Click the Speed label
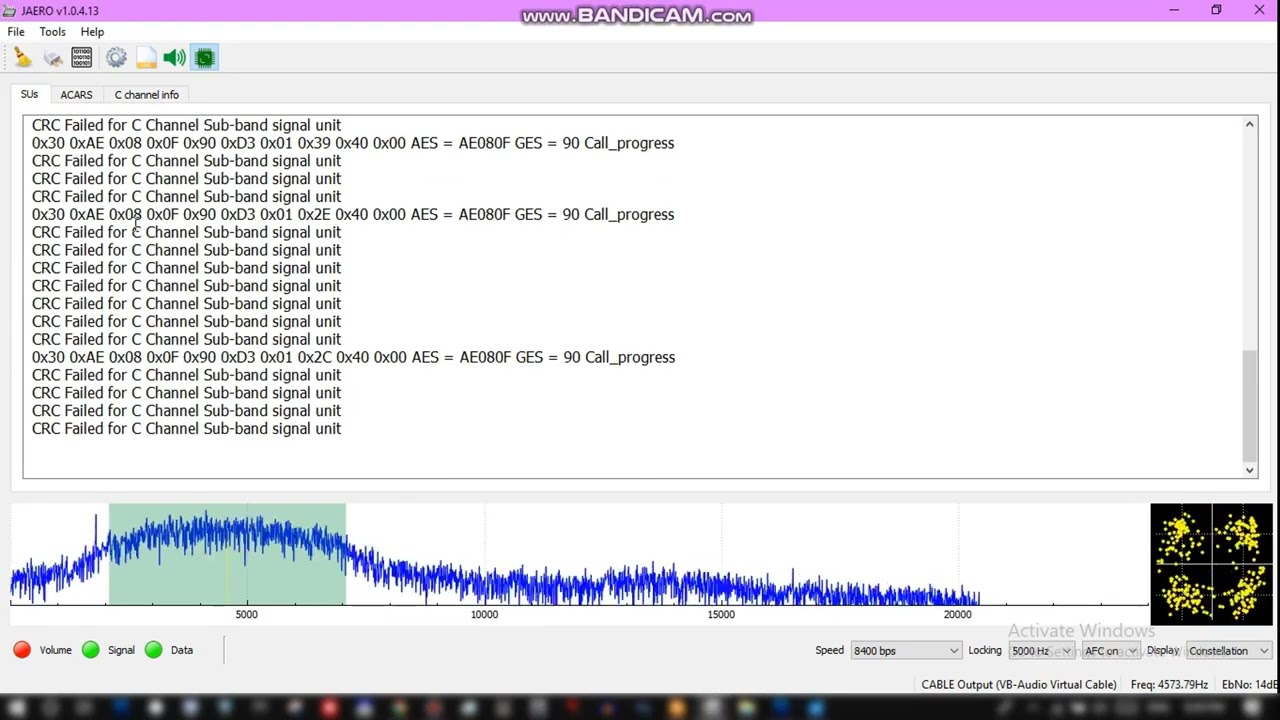 tap(829, 650)
